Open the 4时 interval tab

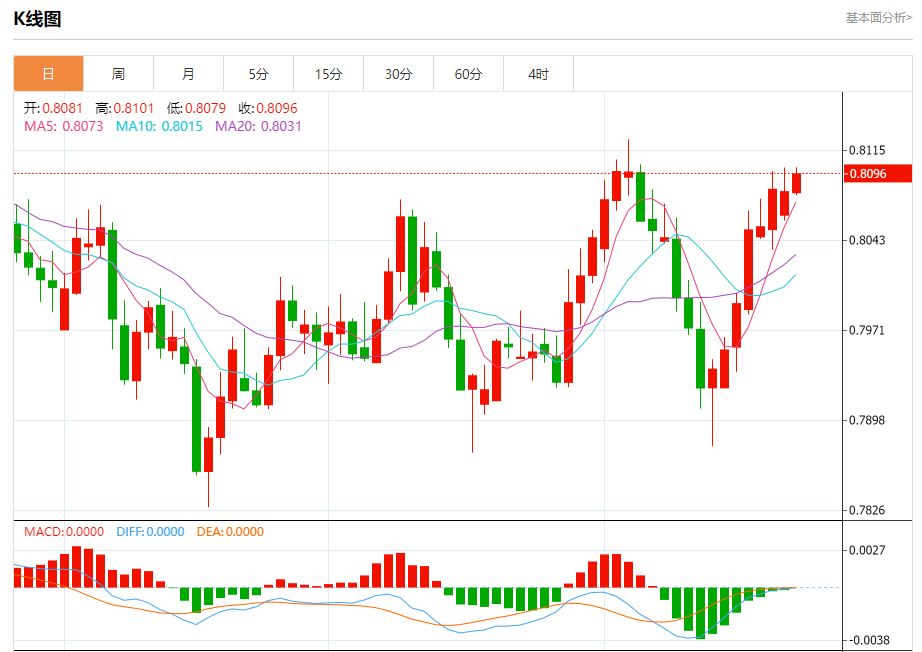pos(538,73)
